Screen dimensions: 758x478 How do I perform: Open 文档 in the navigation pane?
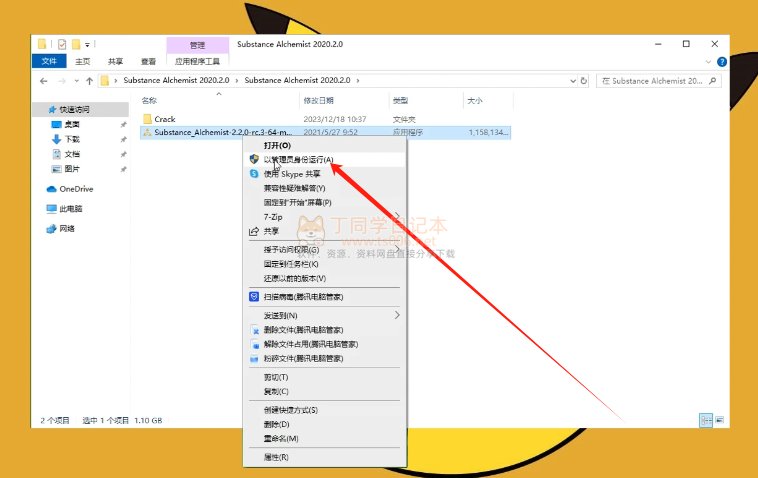(x=72, y=154)
